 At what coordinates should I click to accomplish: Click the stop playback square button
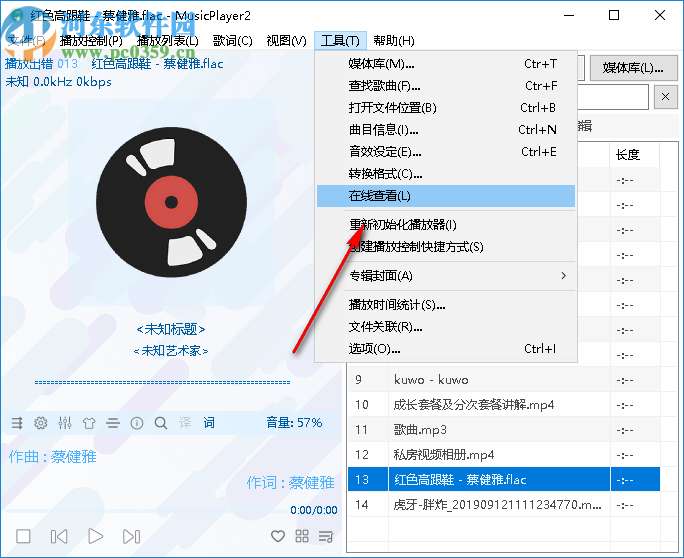tap(23, 536)
